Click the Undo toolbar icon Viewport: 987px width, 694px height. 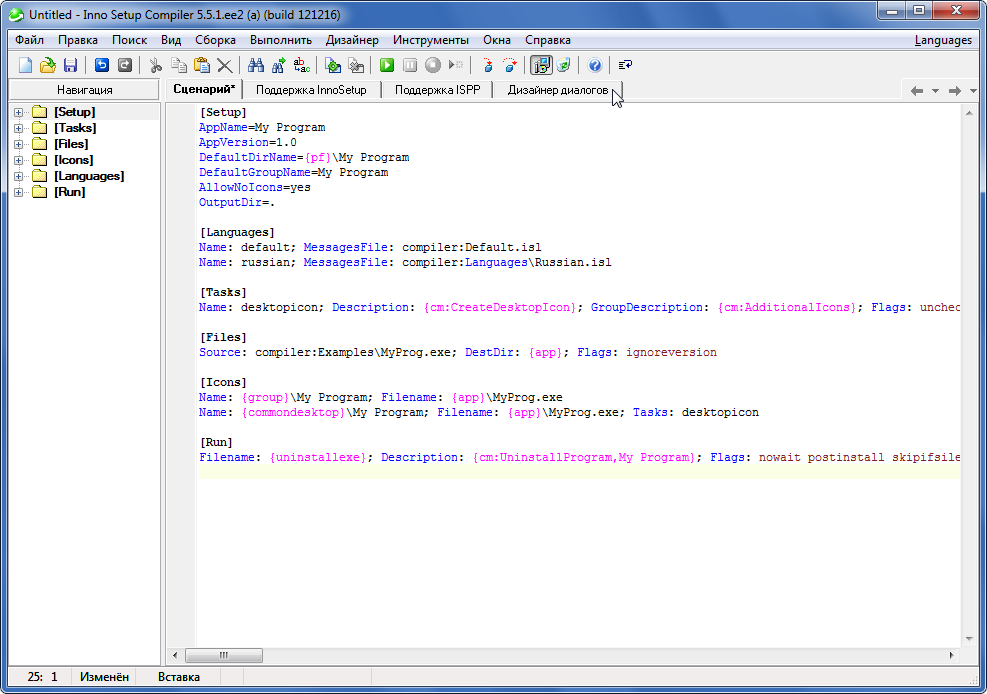102,65
